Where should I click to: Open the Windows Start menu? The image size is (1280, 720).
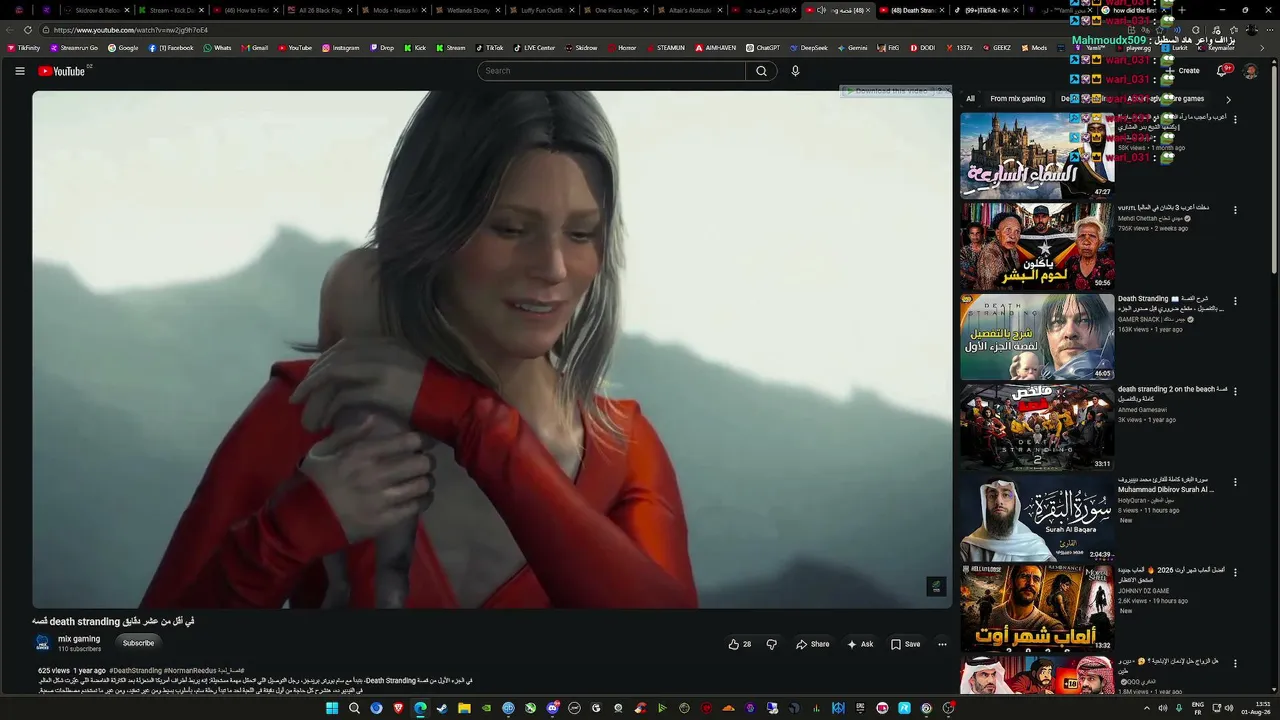tap(332, 708)
